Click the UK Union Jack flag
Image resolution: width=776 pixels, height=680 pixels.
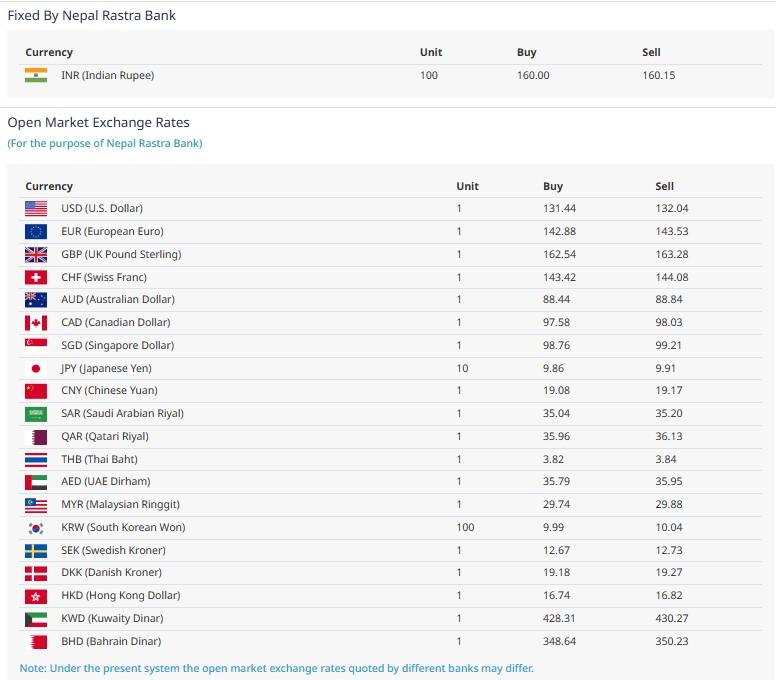[x=36, y=254]
